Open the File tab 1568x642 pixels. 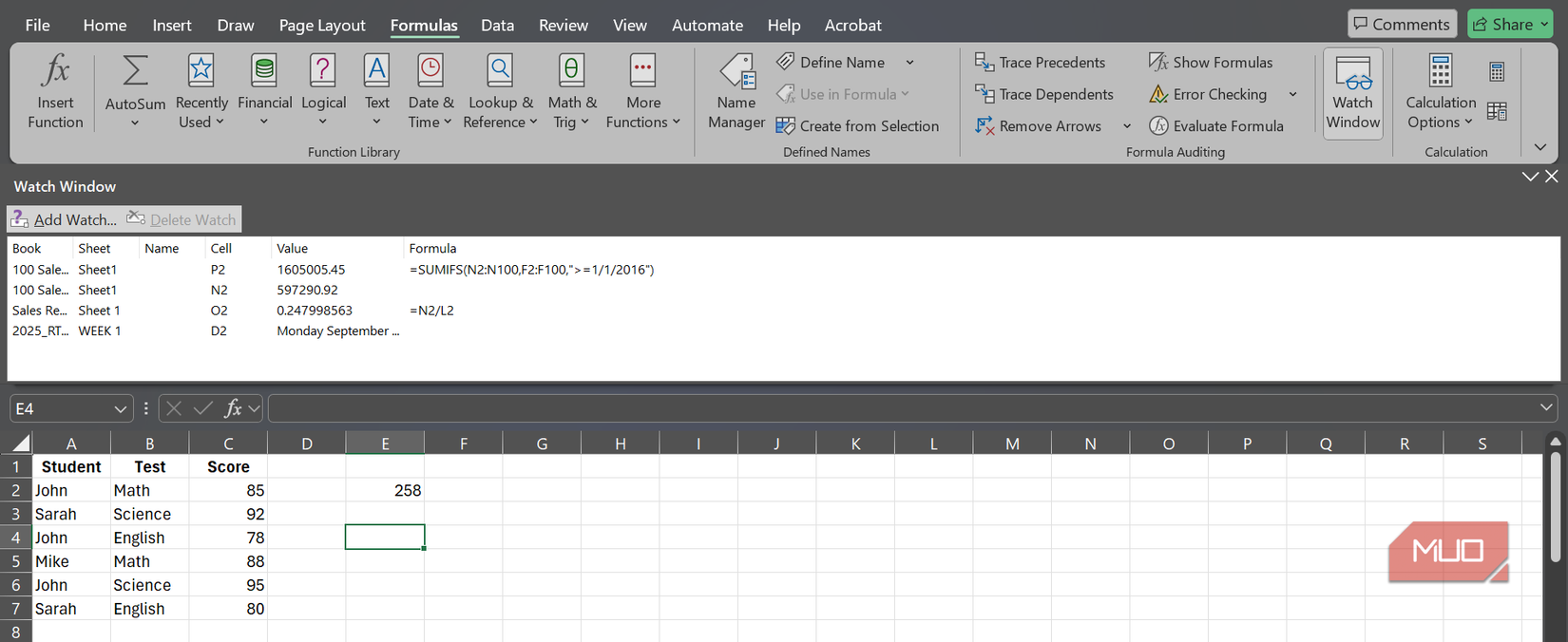[38, 26]
